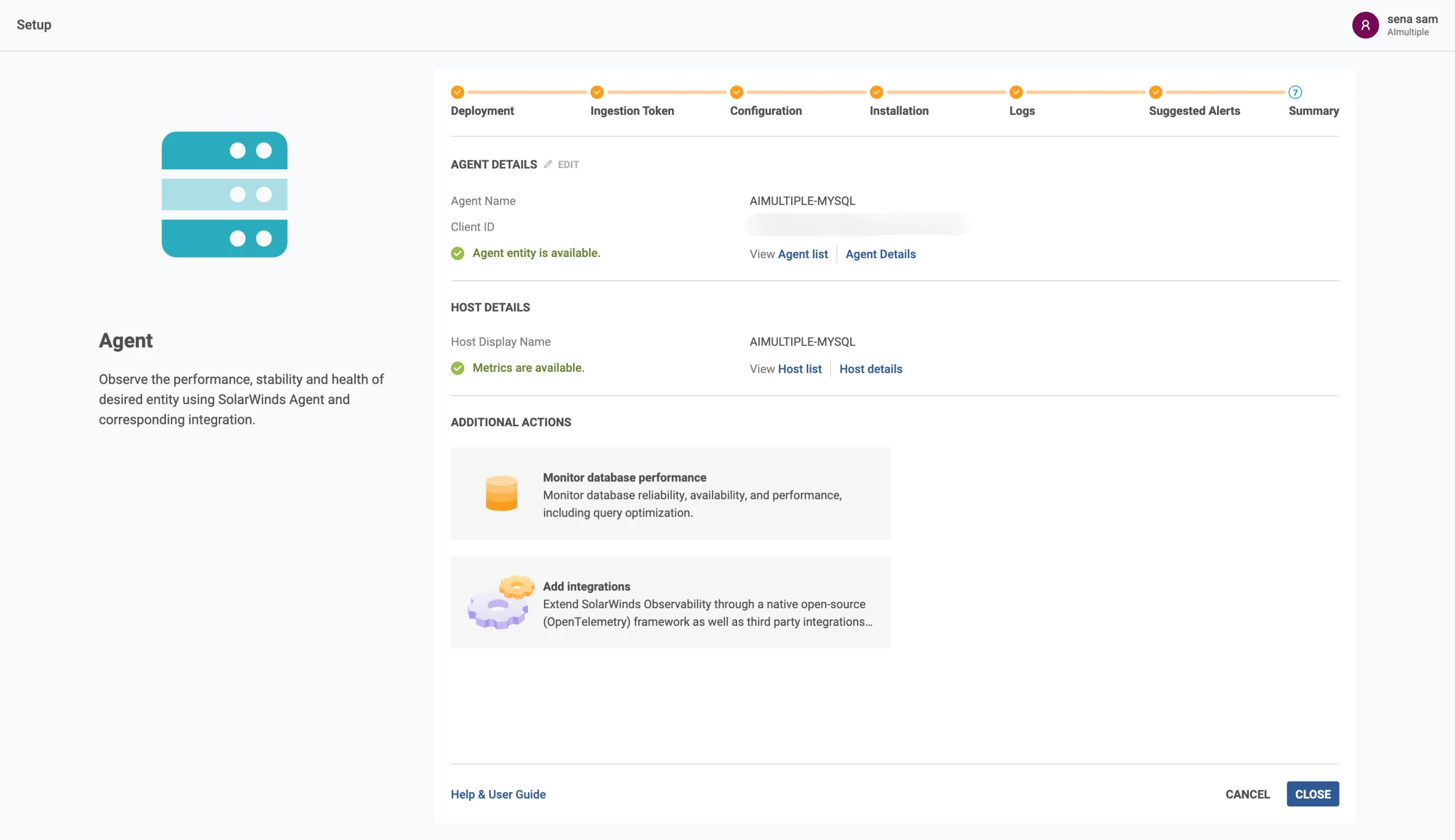Go to the Installation step
1455x840 pixels.
[899, 111]
